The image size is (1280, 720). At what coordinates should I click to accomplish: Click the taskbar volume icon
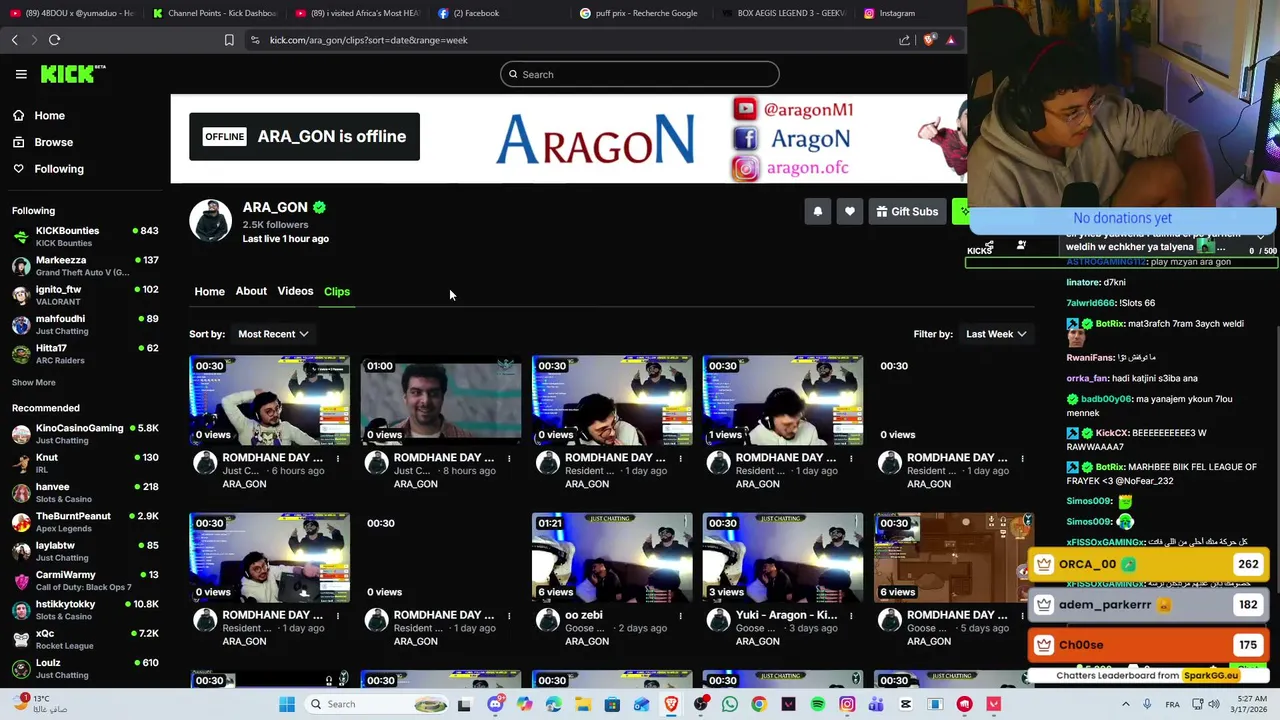click(1216, 704)
